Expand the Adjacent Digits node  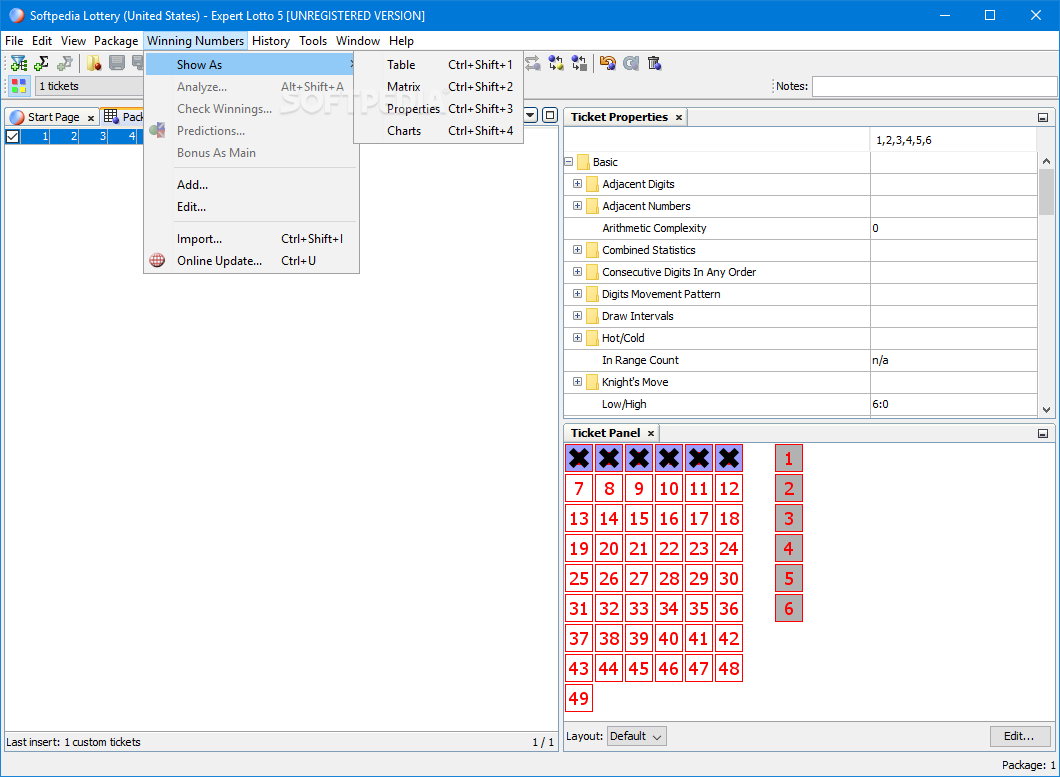point(577,184)
